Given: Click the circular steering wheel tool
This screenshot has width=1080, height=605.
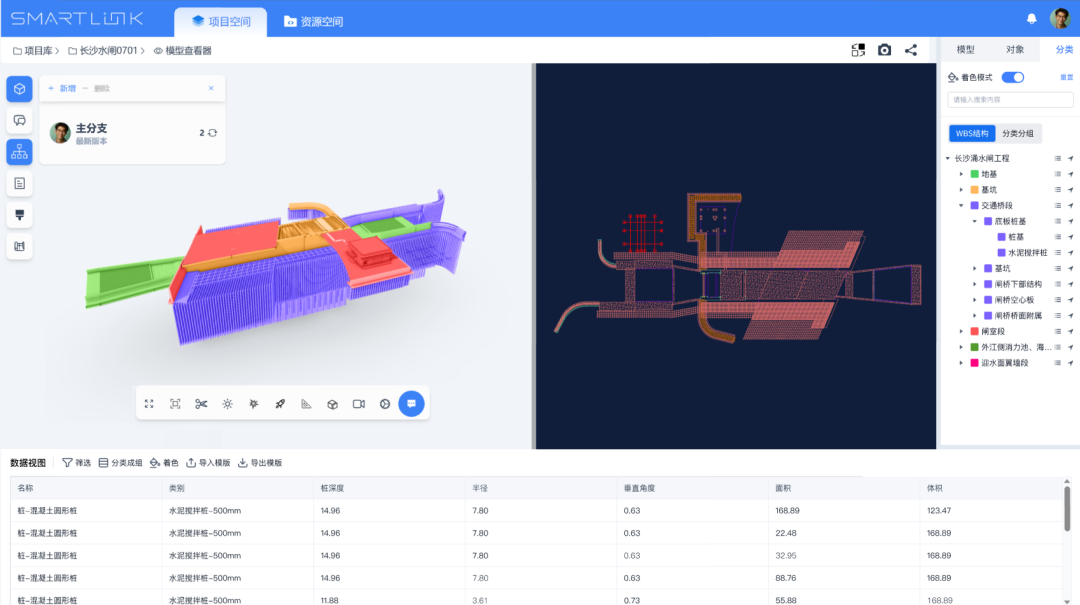Looking at the screenshot, I should (385, 404).
